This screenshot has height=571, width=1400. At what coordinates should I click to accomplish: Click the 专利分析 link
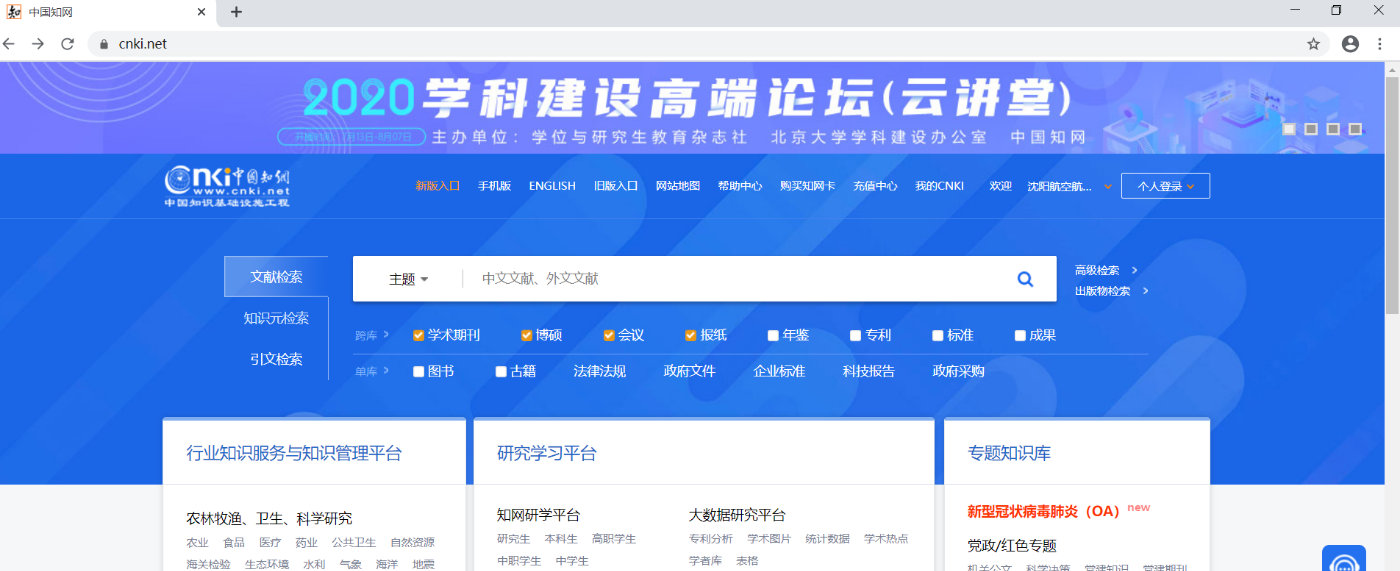[710, 539]
